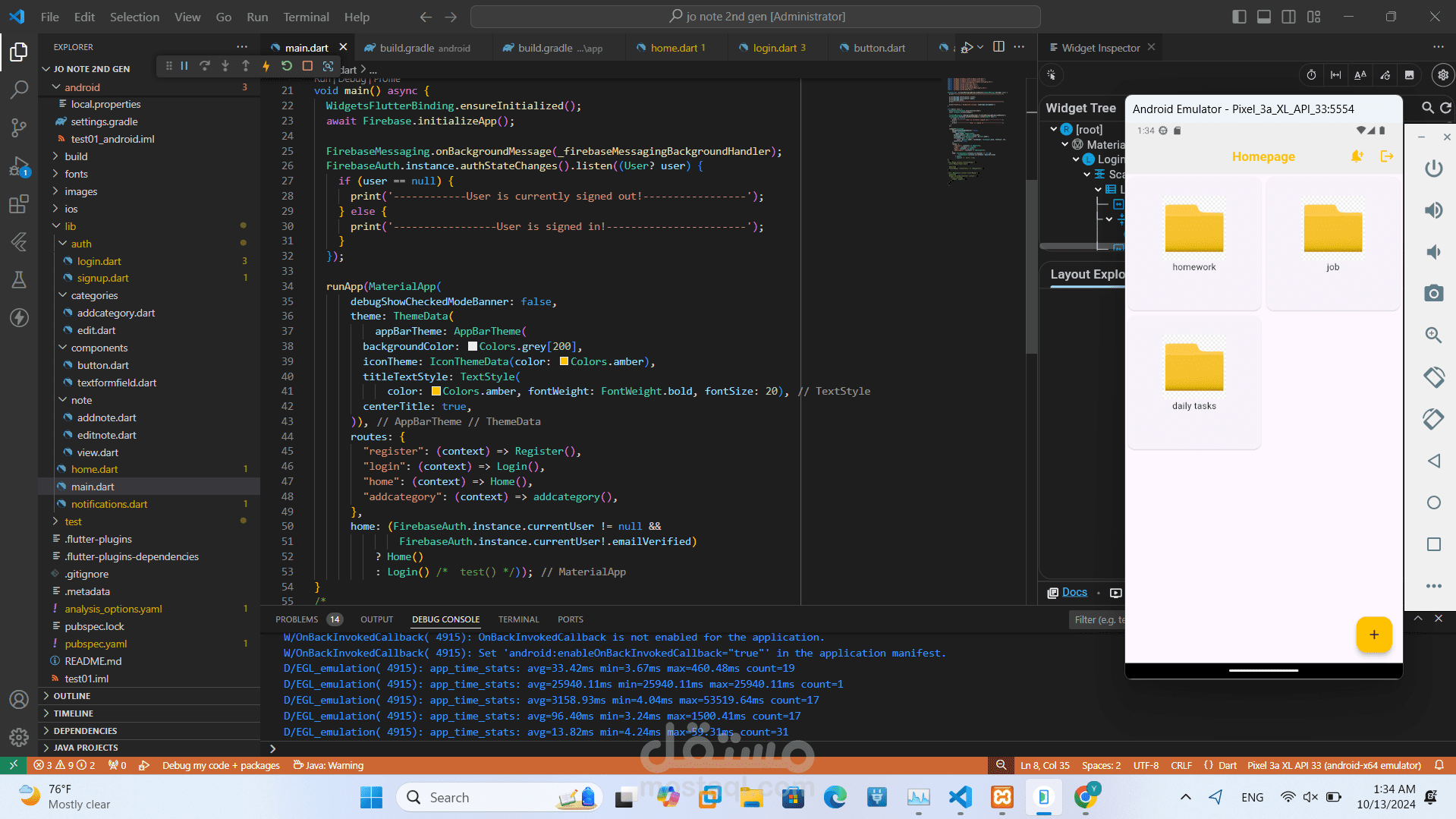Click Select Widget Mode in Widget Inspector
The width and height of the screenshot is (1456, 819).
1052,74
